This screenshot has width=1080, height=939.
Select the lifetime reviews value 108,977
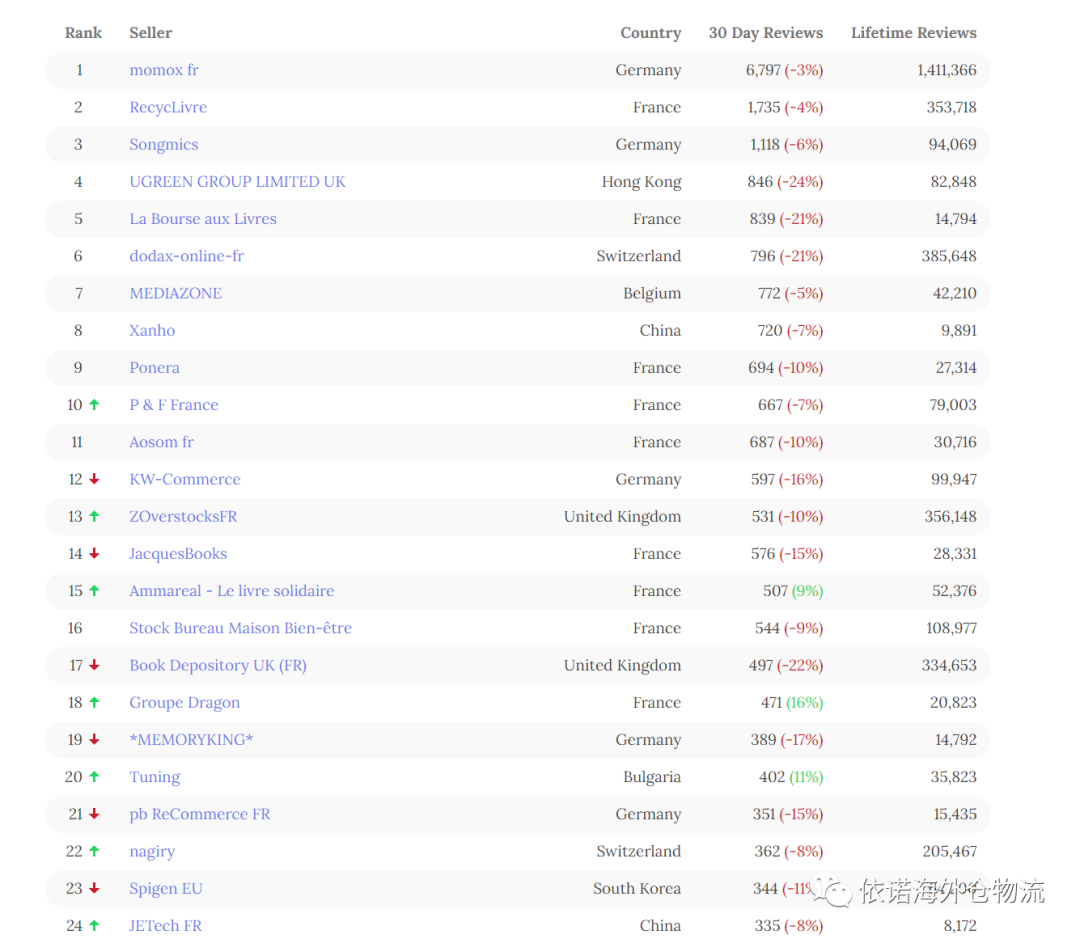click(952, 628)
